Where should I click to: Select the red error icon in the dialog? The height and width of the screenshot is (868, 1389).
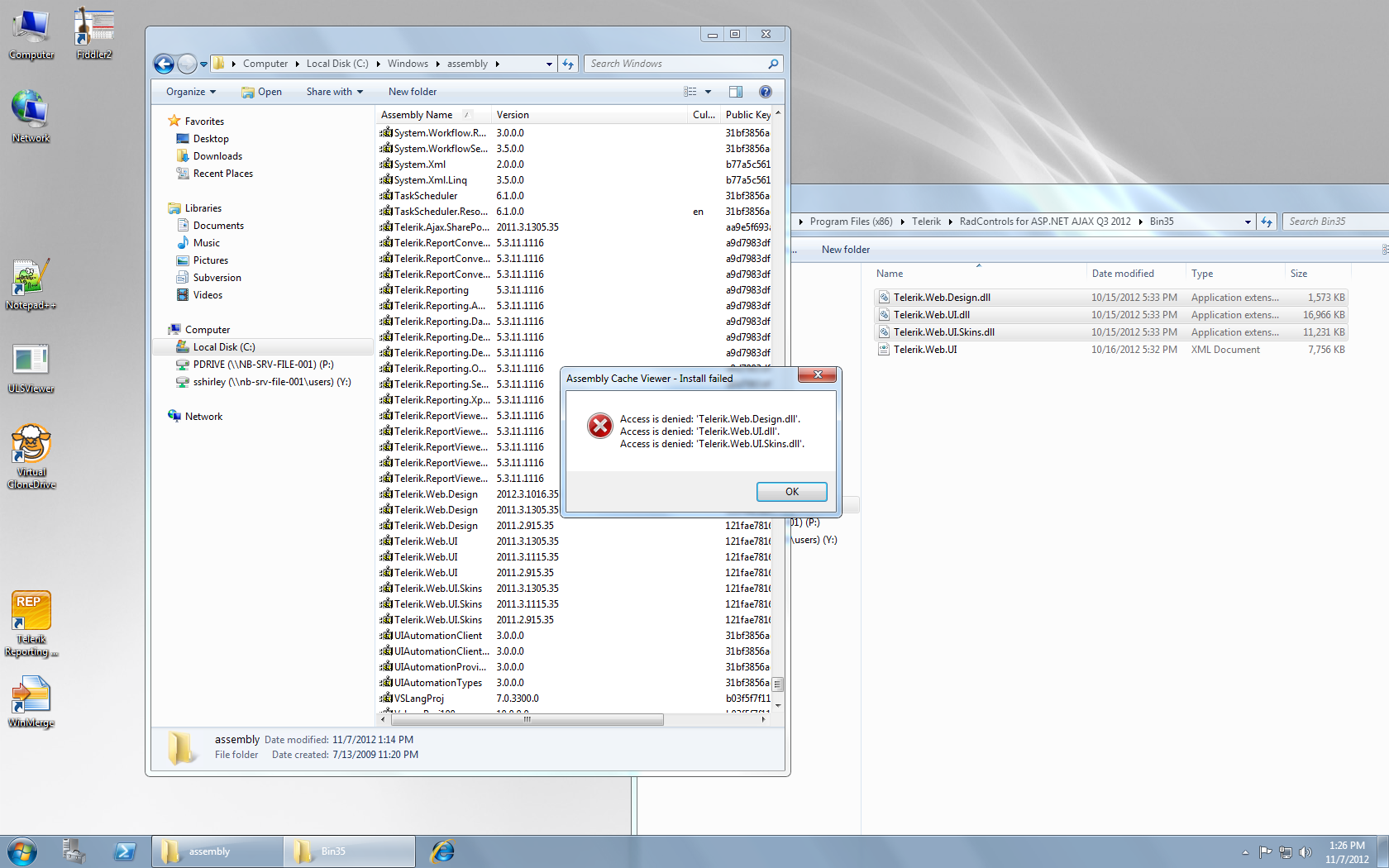coord(599,426)
